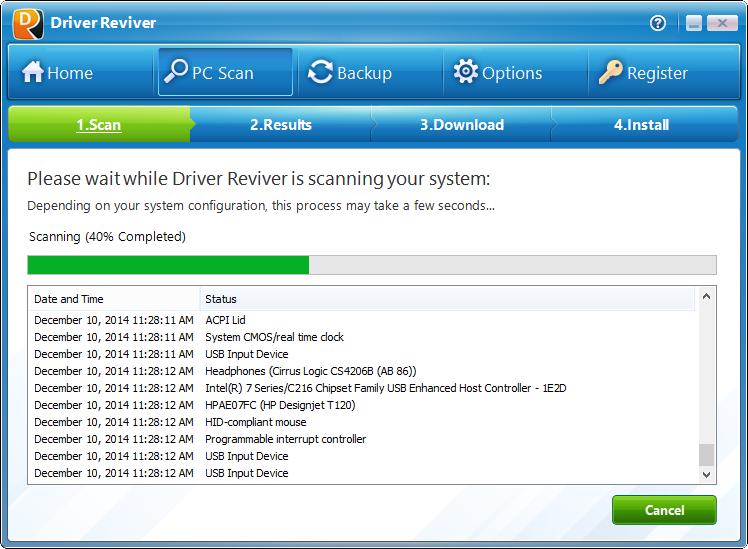The image size is (748, 549).
Task: Click the scan progress bar
Action: 371,265
